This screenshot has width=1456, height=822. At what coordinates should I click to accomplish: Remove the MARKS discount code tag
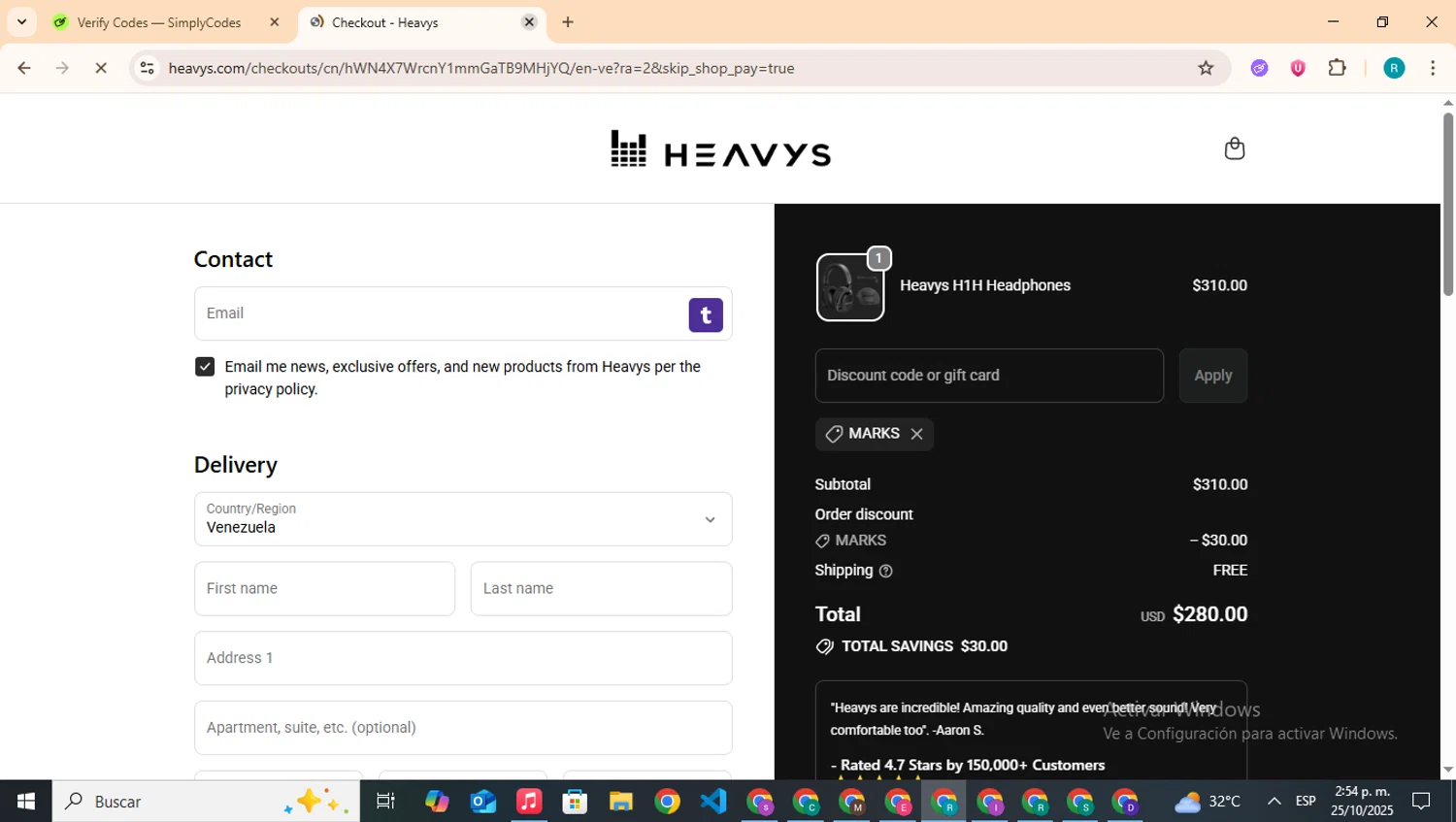[916, 434]
